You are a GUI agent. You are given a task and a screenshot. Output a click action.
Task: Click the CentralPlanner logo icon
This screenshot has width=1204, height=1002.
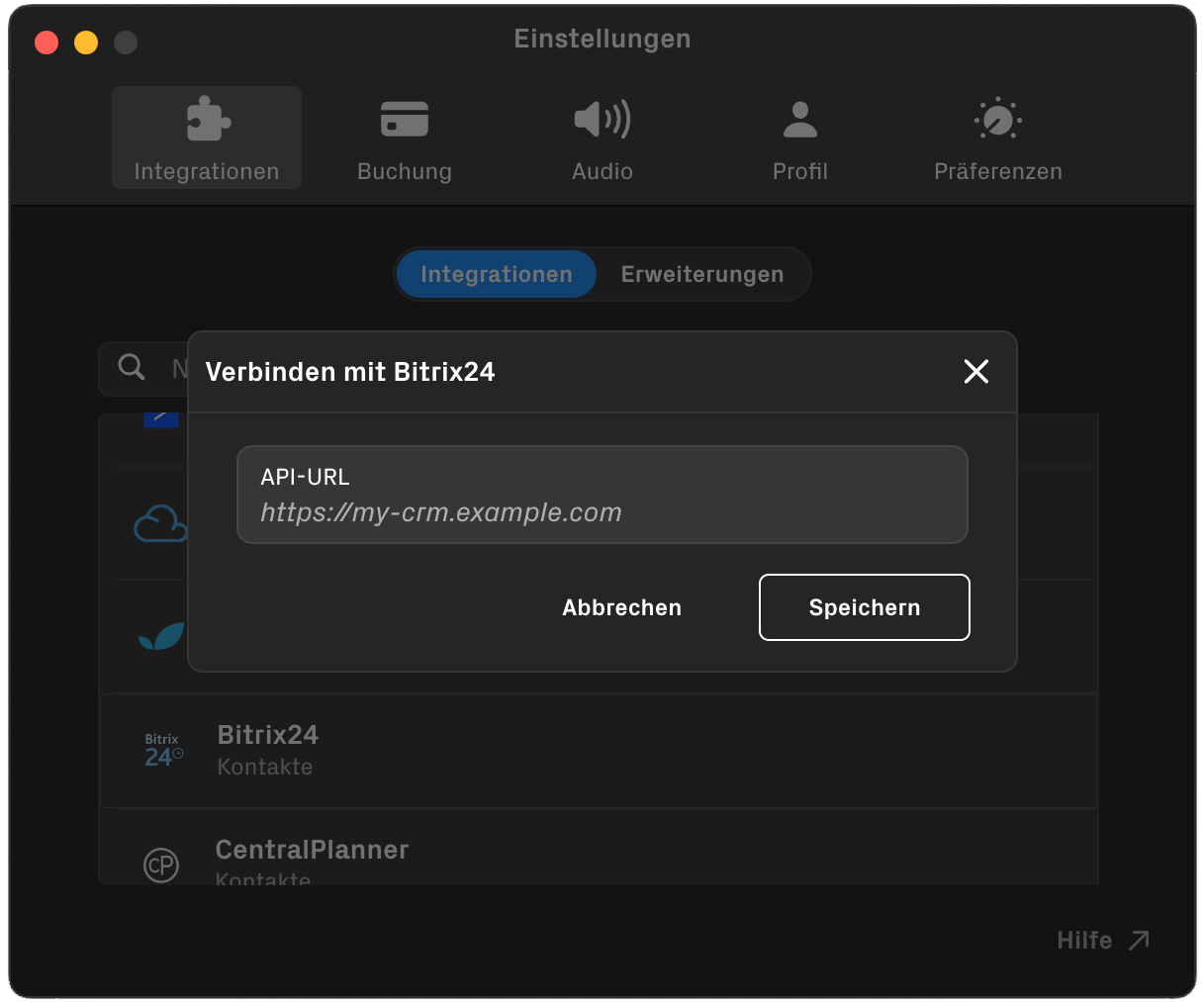[x=161, y=865]
